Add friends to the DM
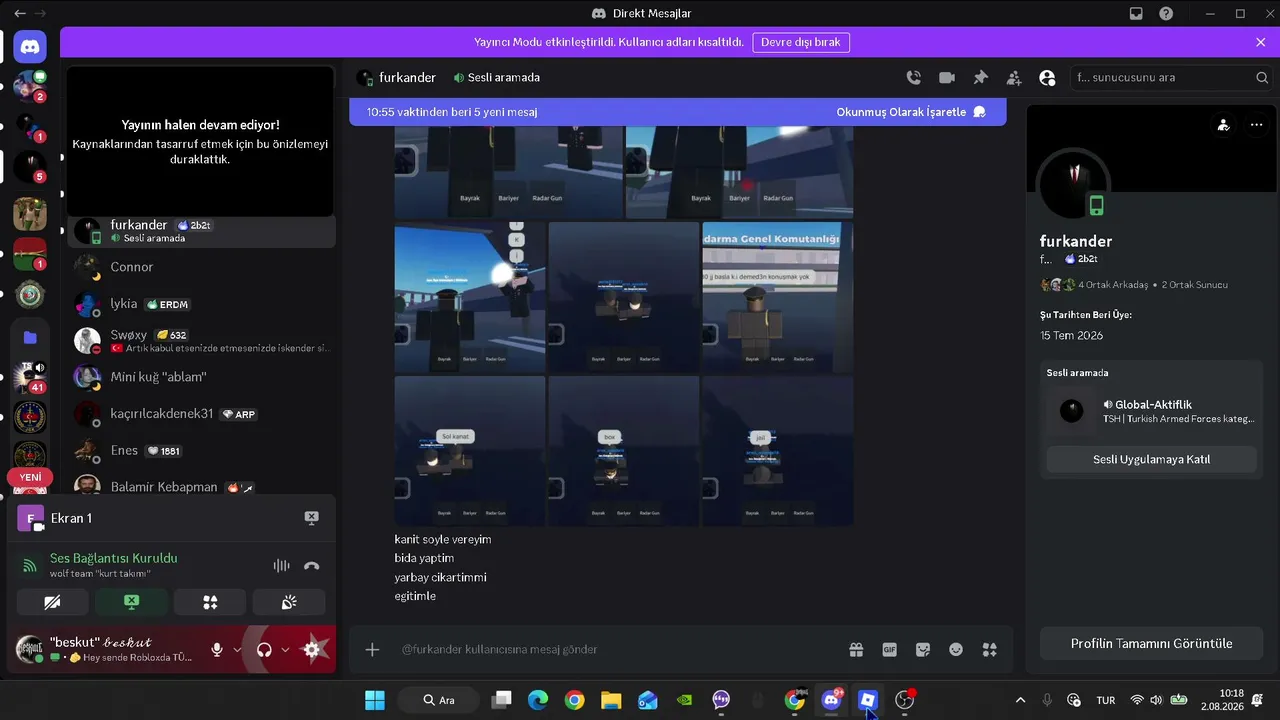 (x=1014, y=77)
